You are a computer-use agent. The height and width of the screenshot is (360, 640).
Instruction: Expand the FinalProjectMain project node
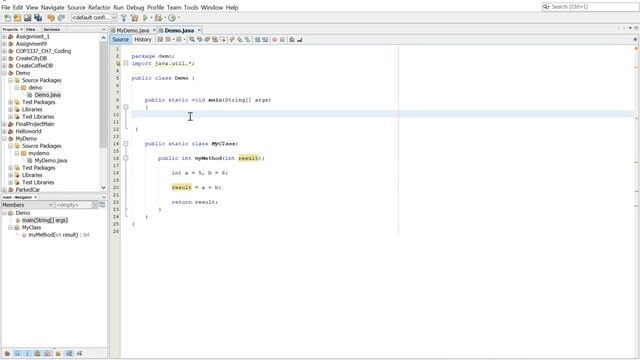(4, 124)
